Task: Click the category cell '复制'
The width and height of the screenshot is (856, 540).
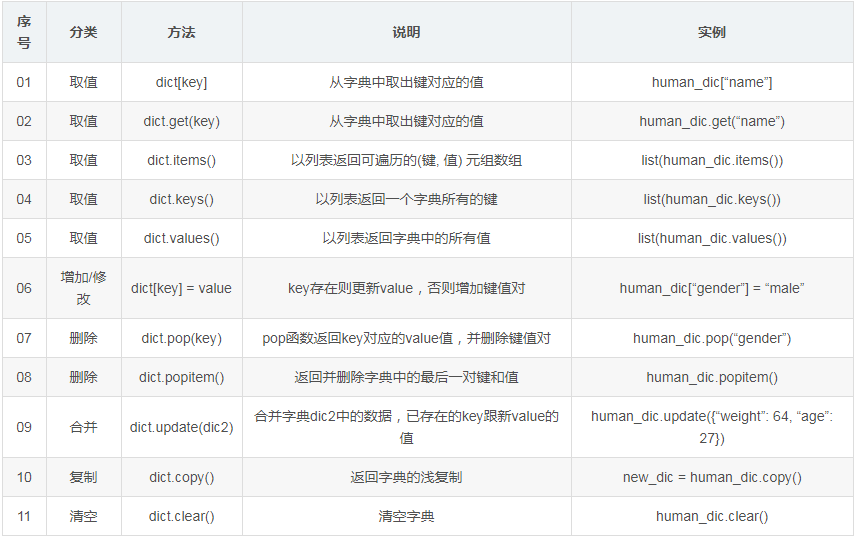Action: [x=84, y=477]
